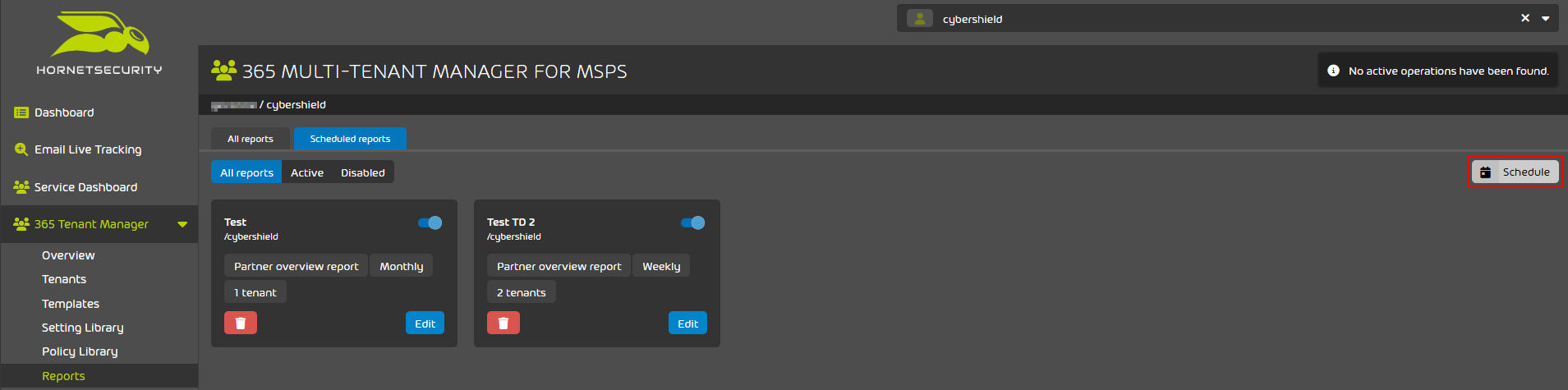Click the 2 tenants tag

pos(522,292)
